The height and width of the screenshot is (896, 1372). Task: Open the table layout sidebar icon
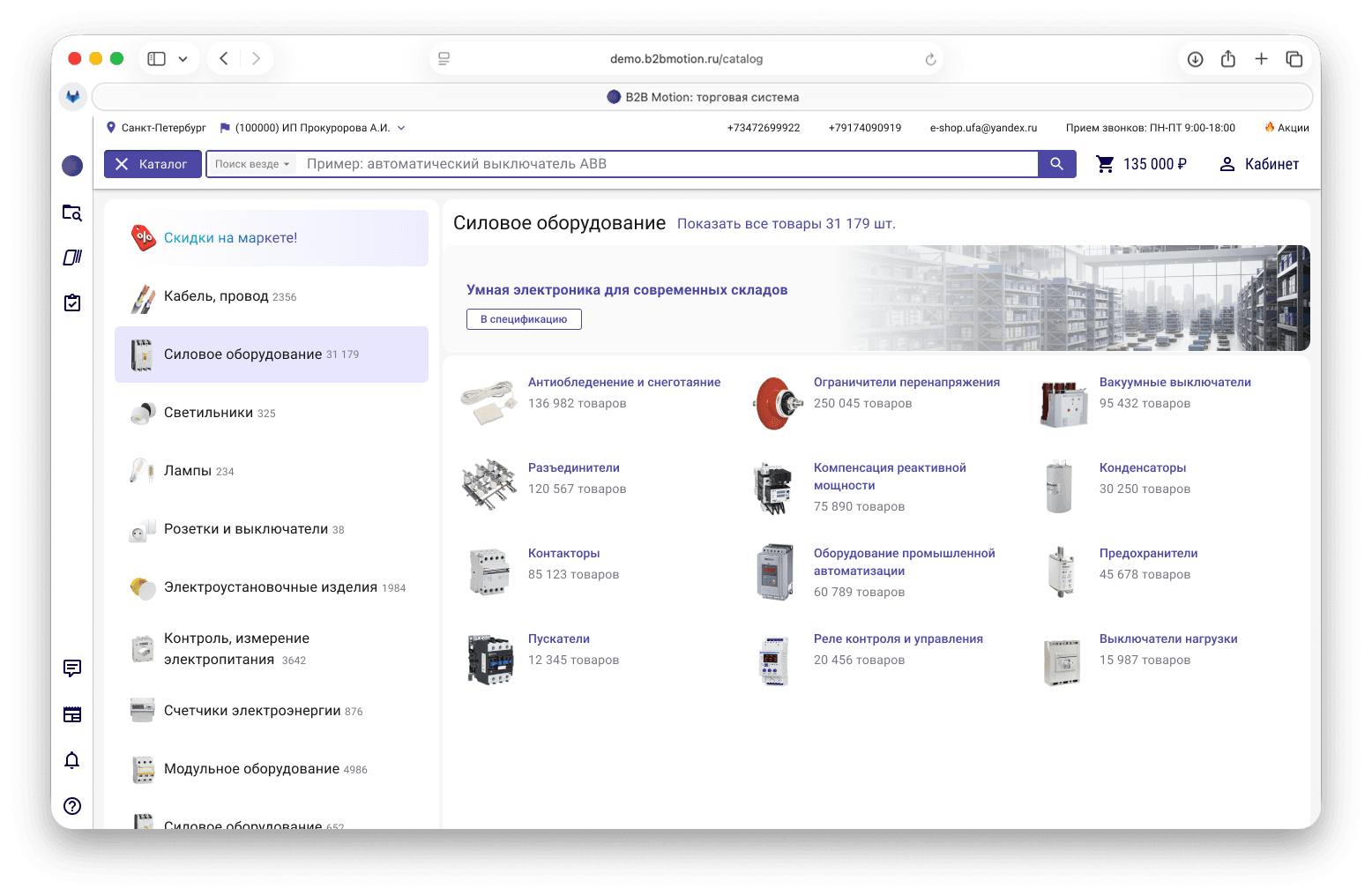[72, 714]
